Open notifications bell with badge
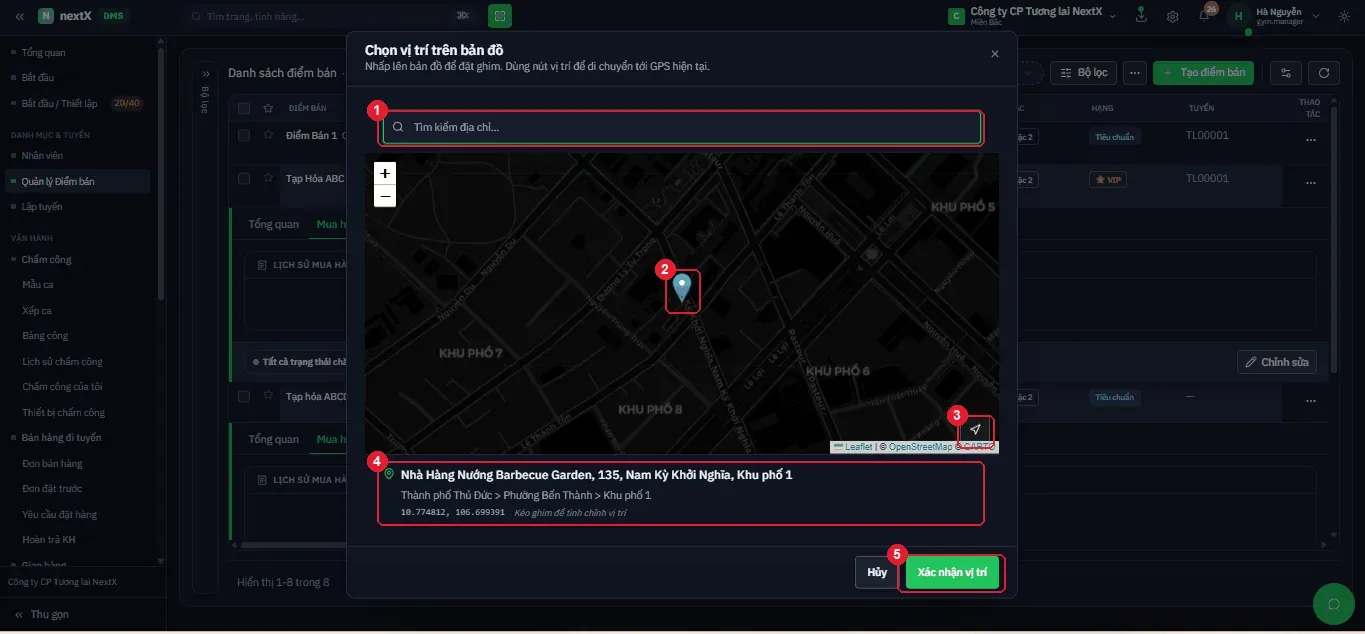This screenshot has width=1365, height=634. (1205, 15)
